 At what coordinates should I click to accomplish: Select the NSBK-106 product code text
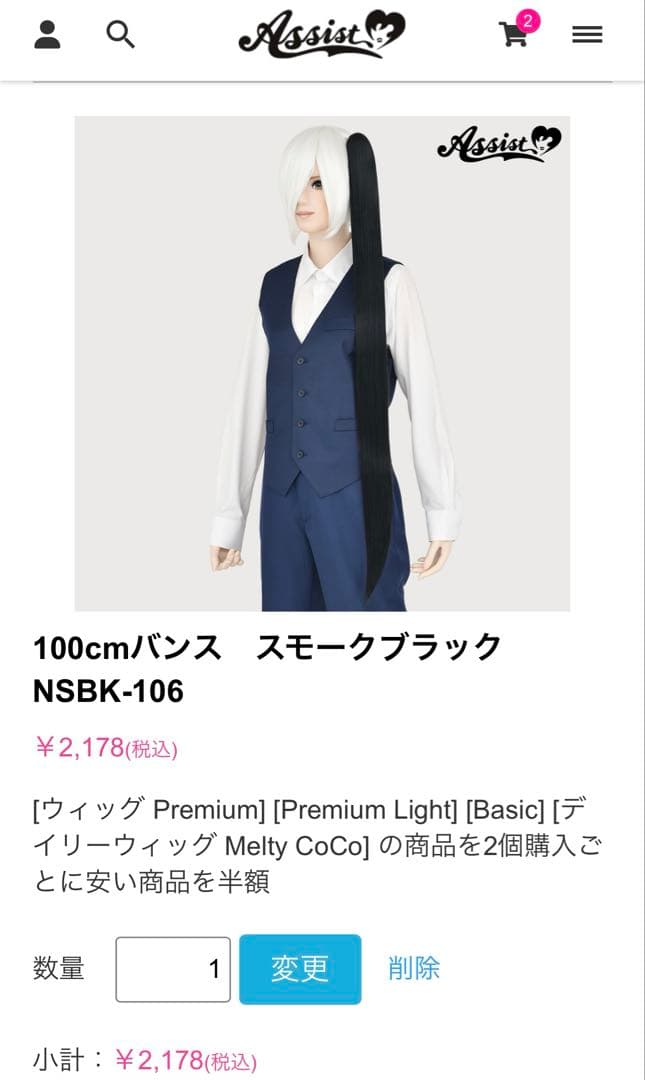tap(108, 692)
